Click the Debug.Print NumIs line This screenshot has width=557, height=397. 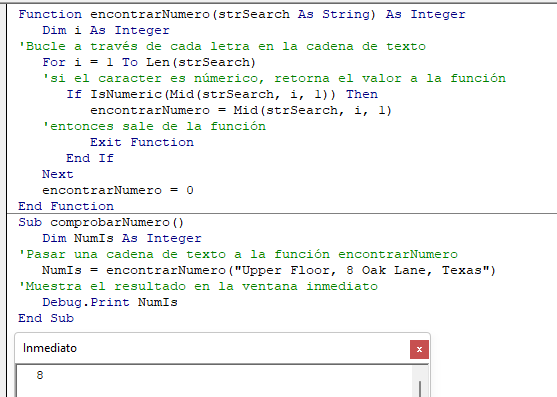click(x=110, y=302)
